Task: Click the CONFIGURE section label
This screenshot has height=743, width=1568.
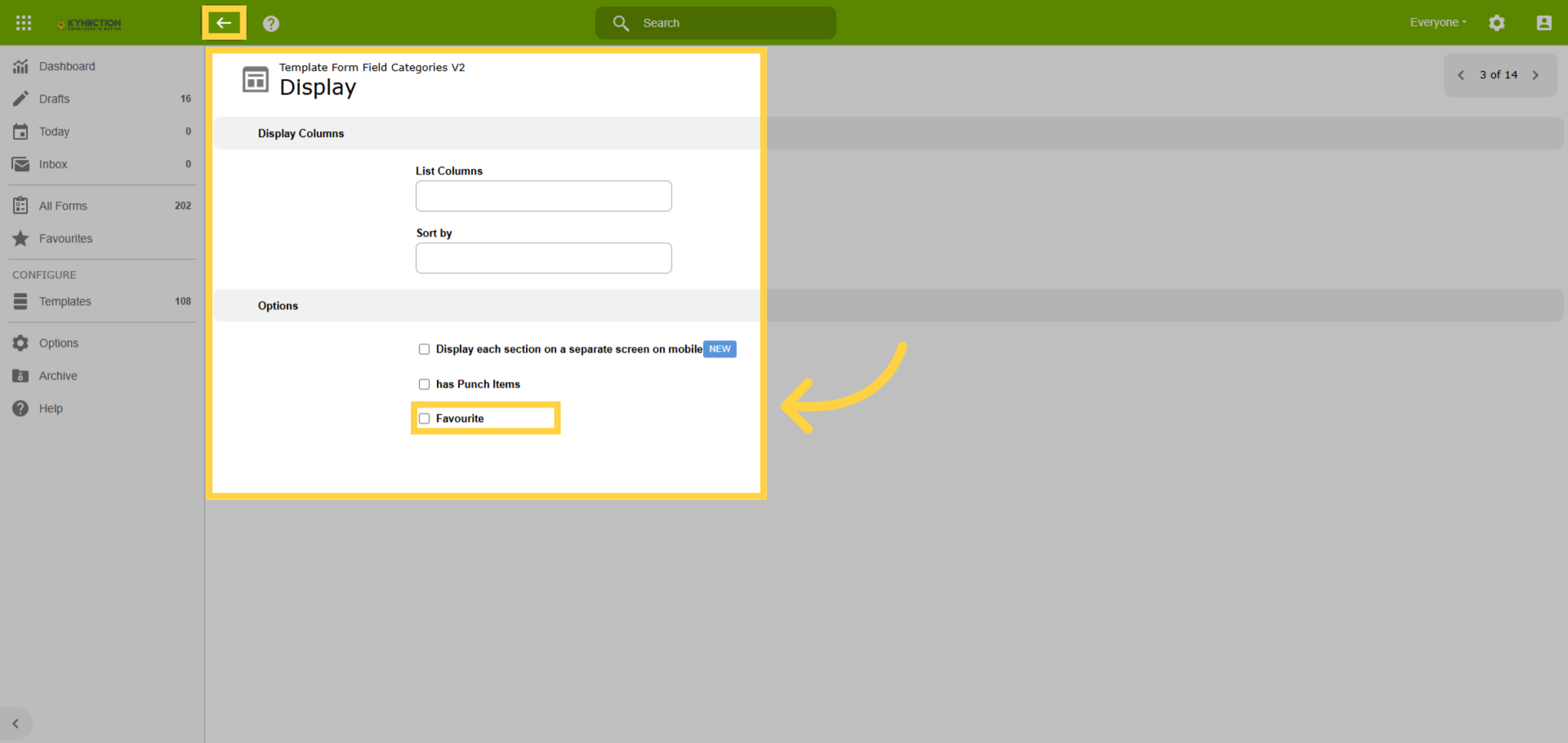Action: [x=44, y=275]
